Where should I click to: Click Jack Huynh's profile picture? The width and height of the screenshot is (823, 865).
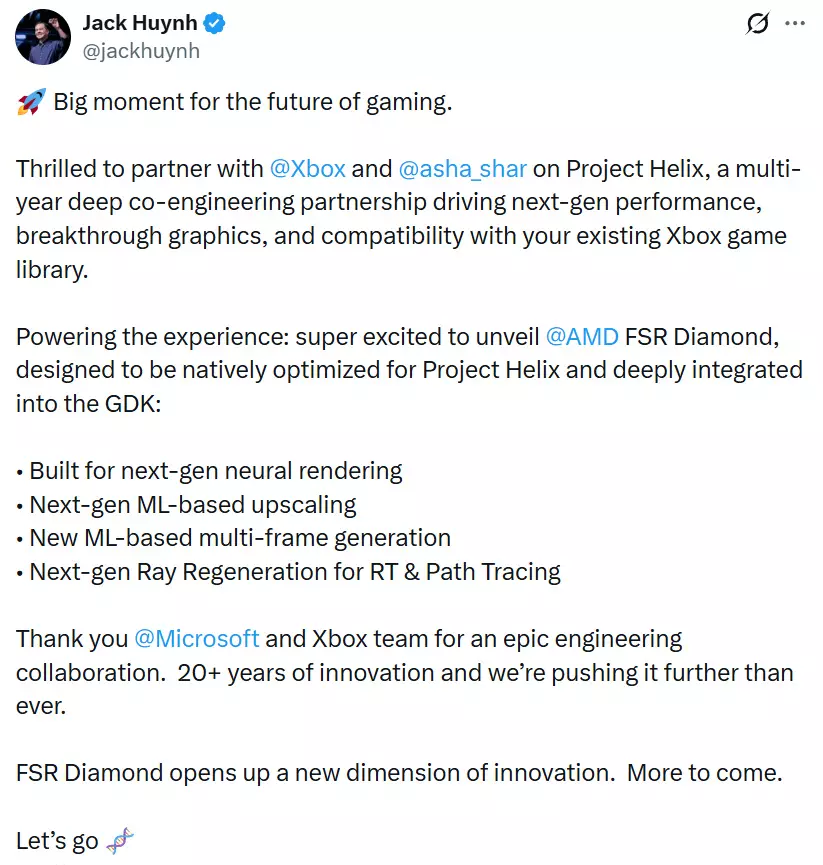(x=43, y=37)
